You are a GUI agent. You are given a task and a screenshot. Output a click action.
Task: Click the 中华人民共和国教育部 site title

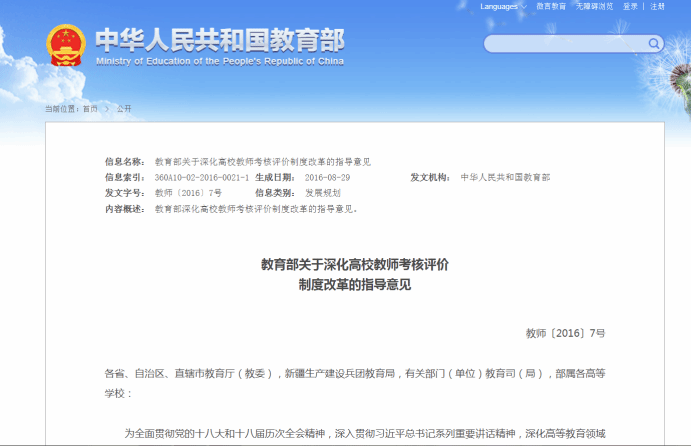click(220, 40)
